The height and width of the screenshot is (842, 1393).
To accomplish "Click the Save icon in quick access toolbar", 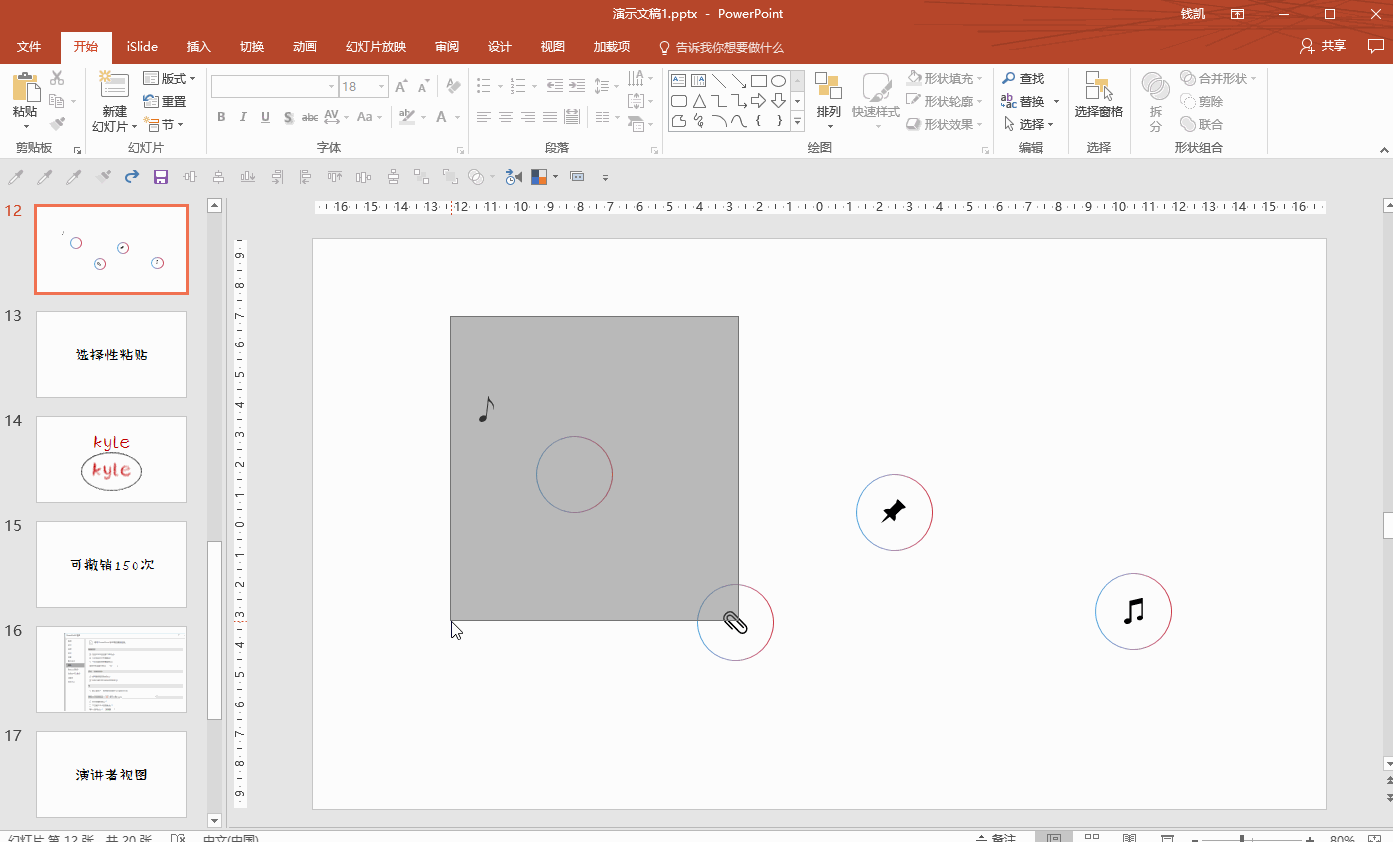I will (160, 177).
